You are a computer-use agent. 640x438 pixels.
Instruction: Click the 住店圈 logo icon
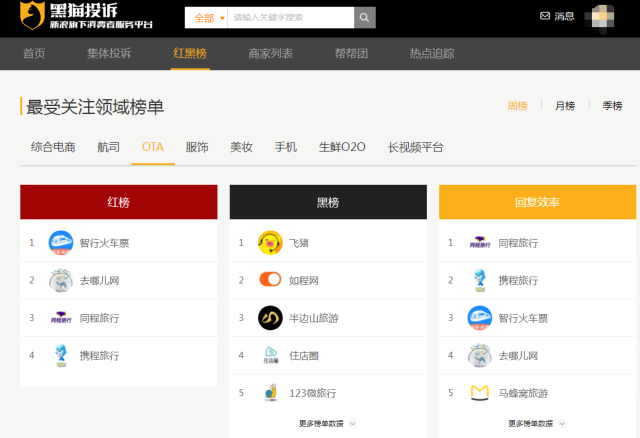coord(271,355)
